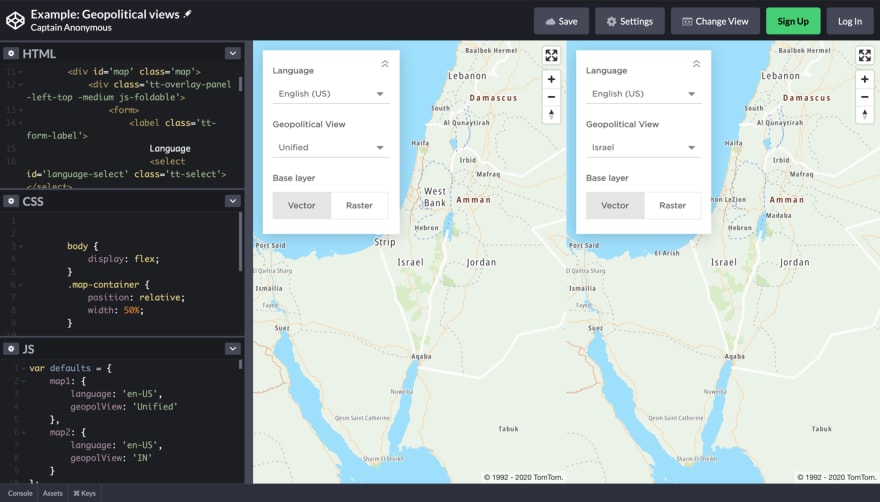Zoom in on left map
The image size is (880, 502).
point(551,79)
